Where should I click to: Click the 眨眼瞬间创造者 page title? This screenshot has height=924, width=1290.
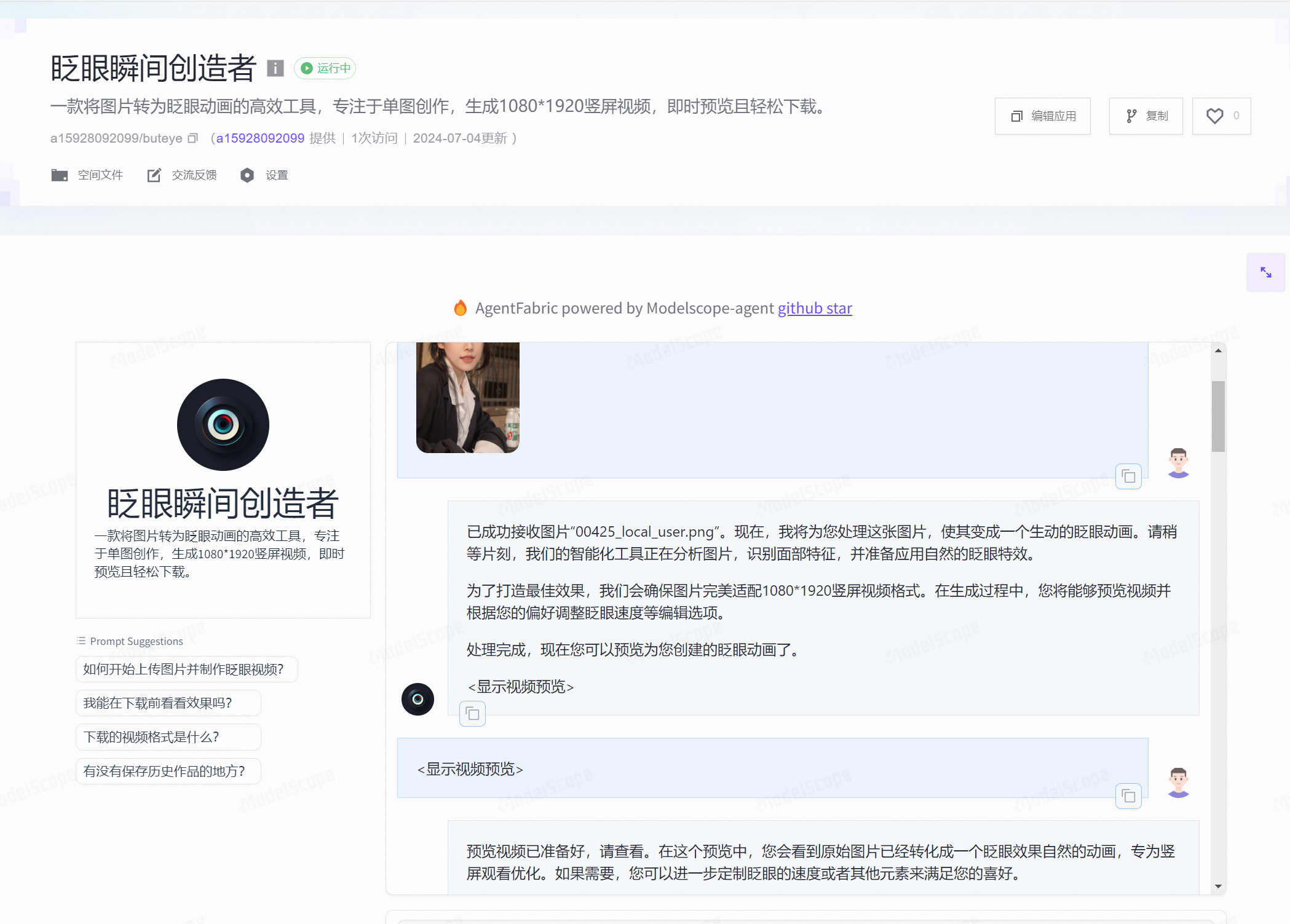click(153, 68)
